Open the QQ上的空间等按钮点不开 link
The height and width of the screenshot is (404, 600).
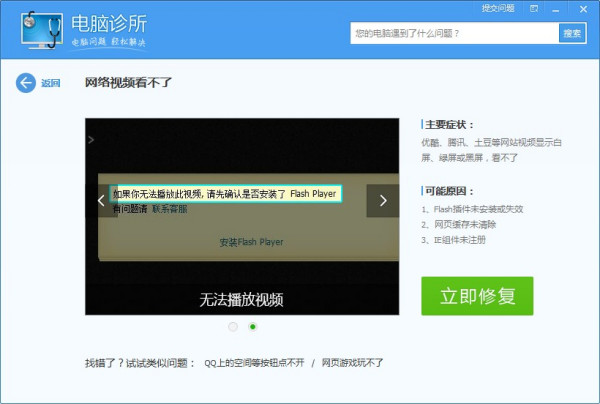pyautogui.click(x=254, y=363)
